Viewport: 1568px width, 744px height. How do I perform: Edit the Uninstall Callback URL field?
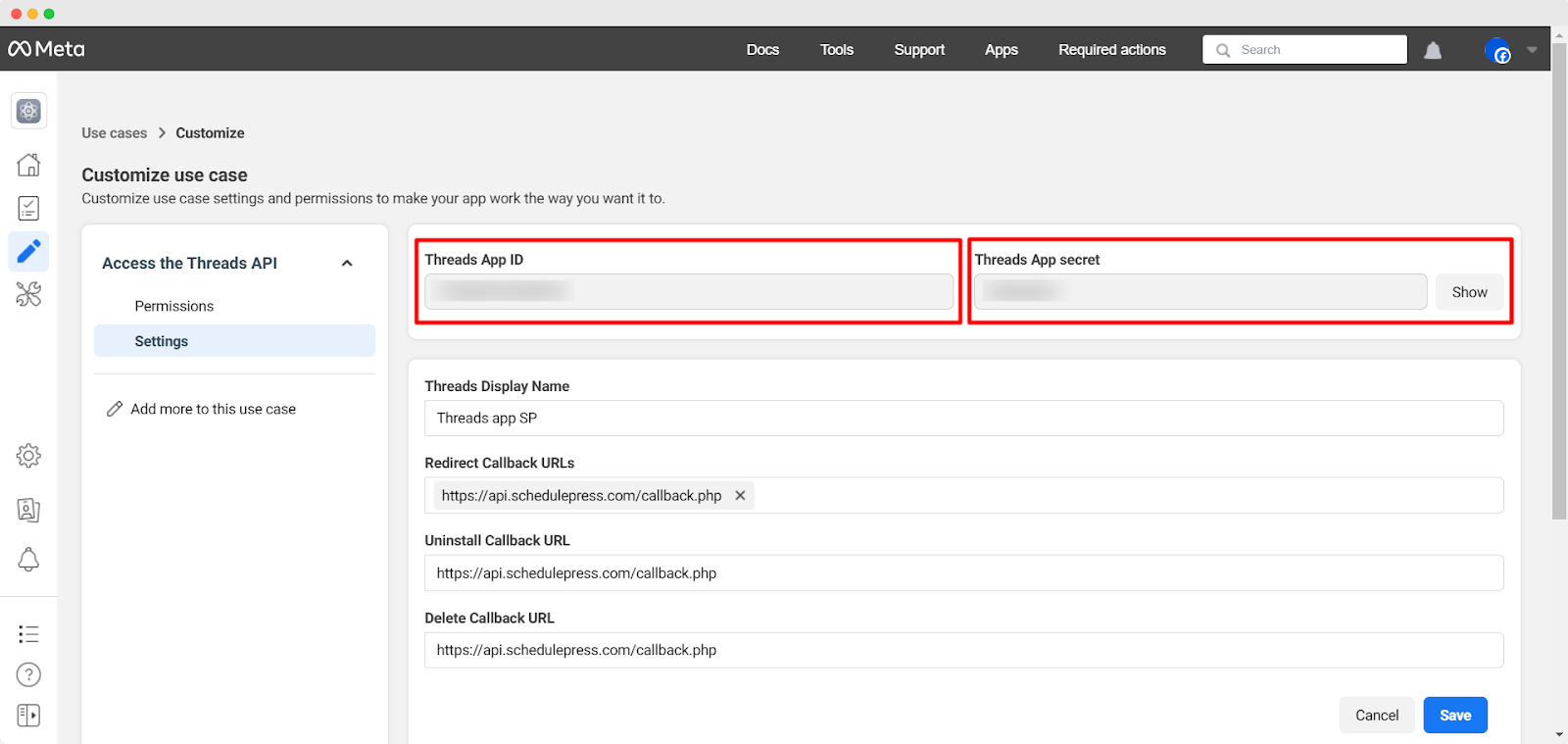click(x=963, y=572)
